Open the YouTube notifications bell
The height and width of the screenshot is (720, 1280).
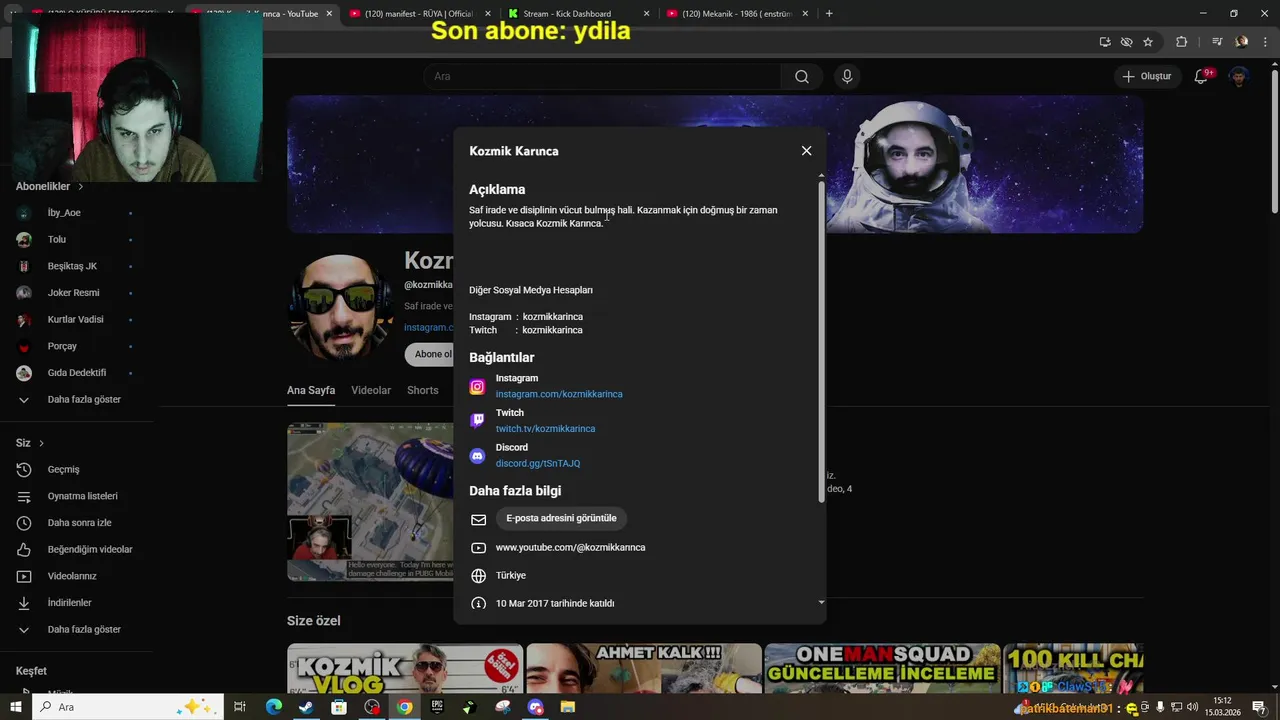[x=1202, y=77]
